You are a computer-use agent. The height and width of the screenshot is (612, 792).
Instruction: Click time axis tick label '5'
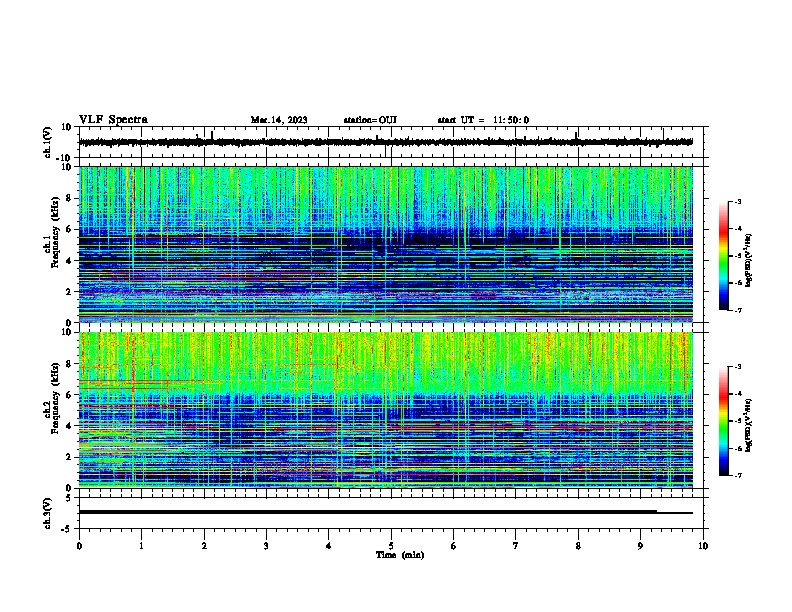(x=391, y=546)
